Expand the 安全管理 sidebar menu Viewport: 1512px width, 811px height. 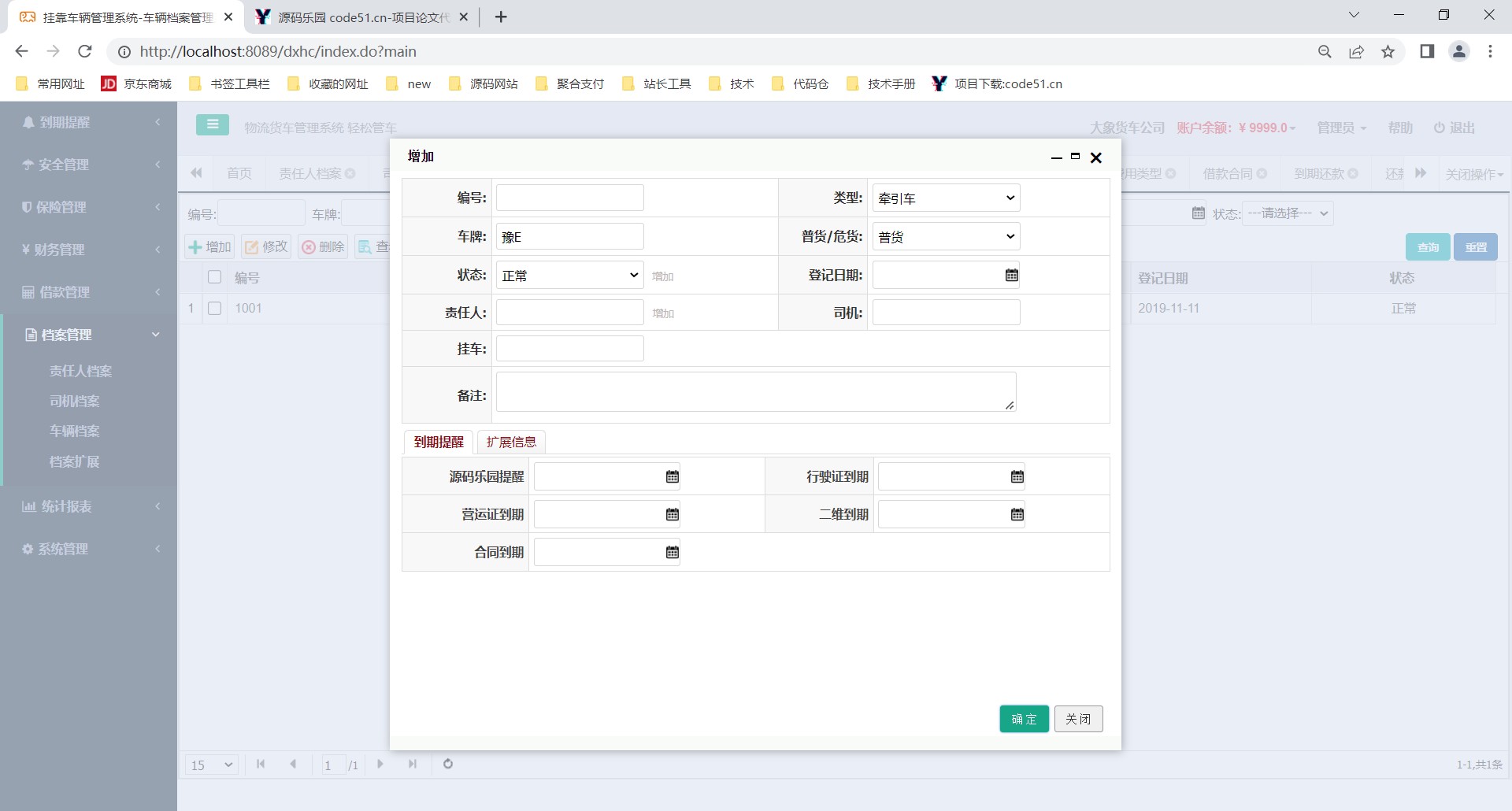(88, 165)
